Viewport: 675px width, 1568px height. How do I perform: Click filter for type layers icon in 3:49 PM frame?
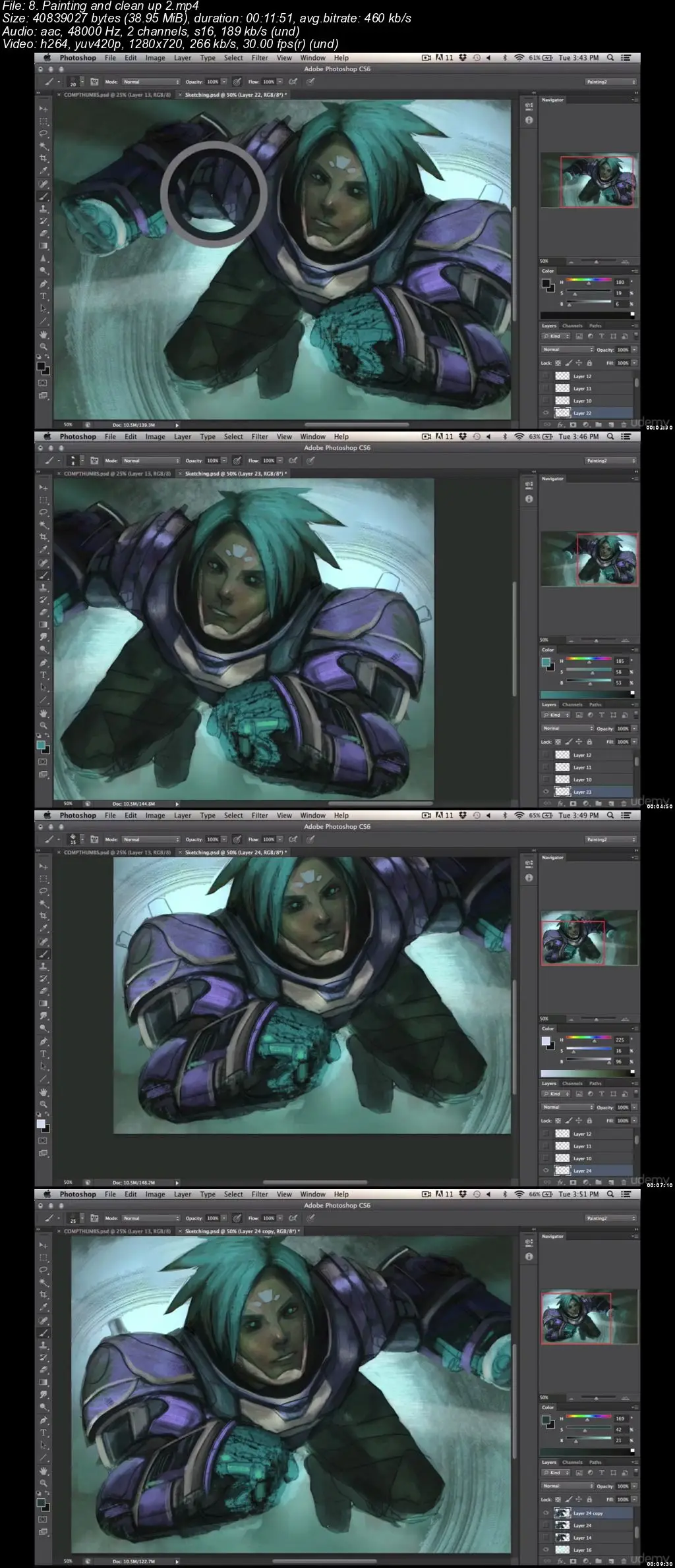click(x=601, y=1094)
